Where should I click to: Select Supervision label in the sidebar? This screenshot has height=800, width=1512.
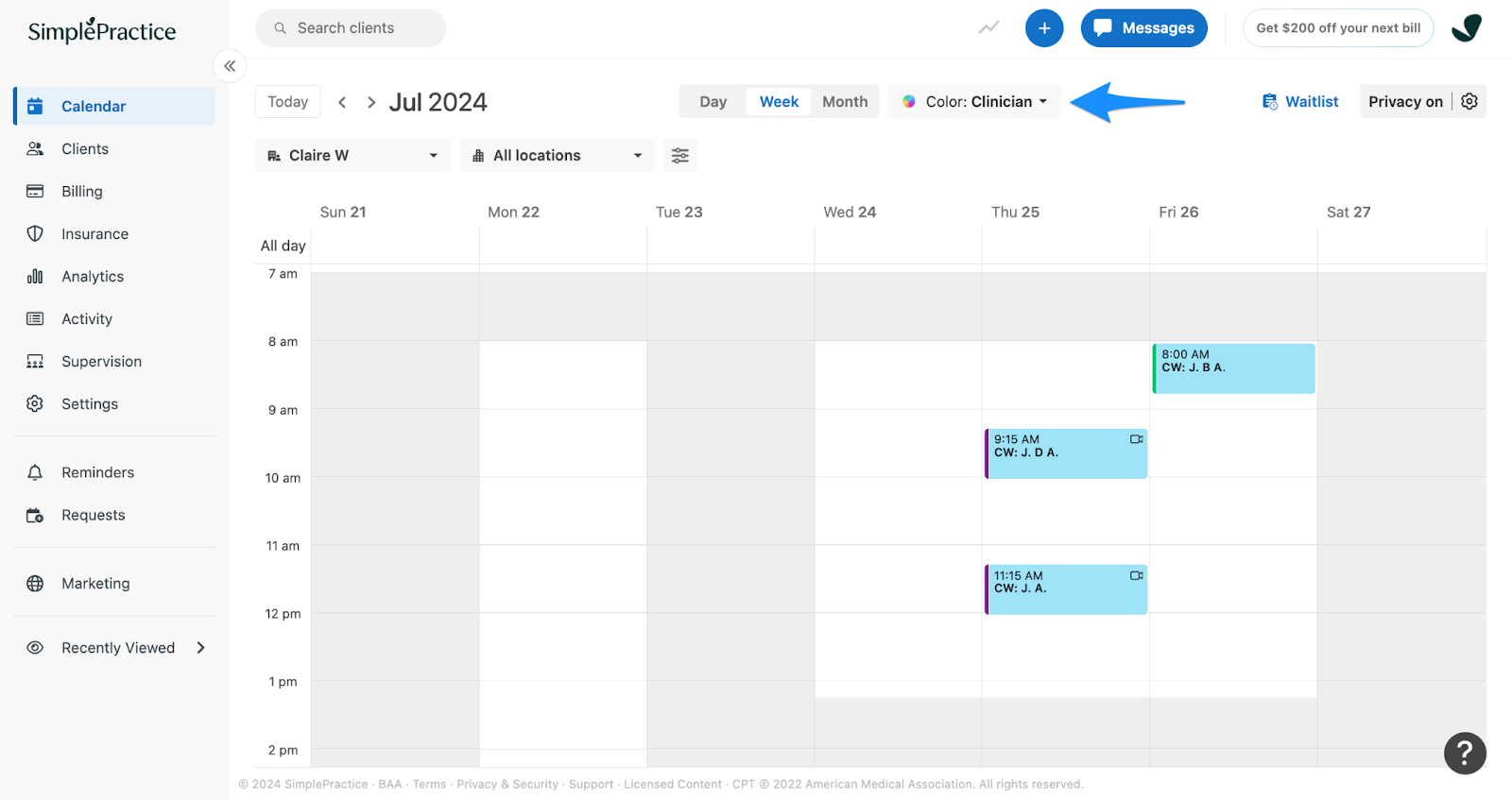[101, 361]
